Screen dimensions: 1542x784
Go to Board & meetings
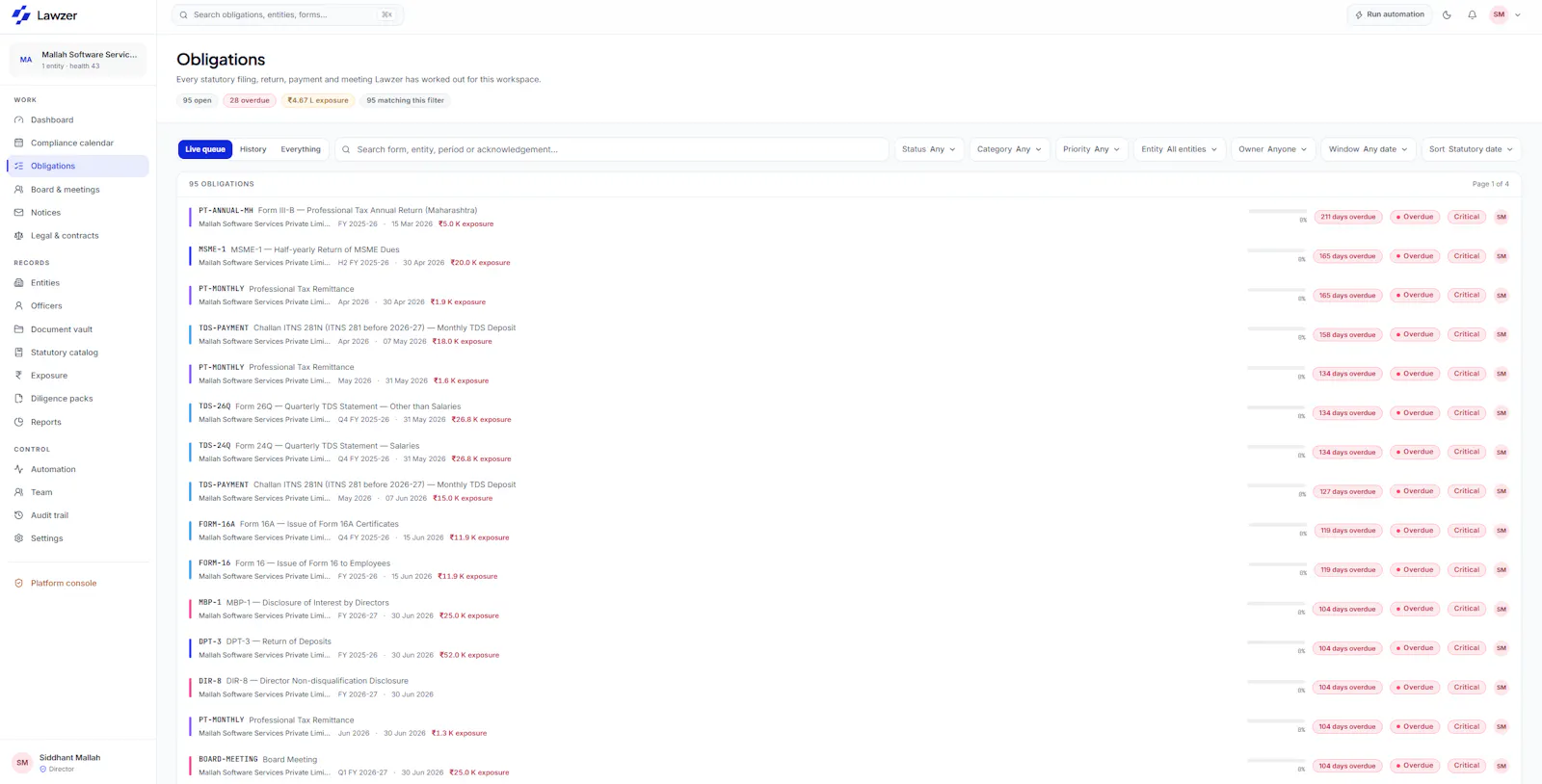(78, 190)
